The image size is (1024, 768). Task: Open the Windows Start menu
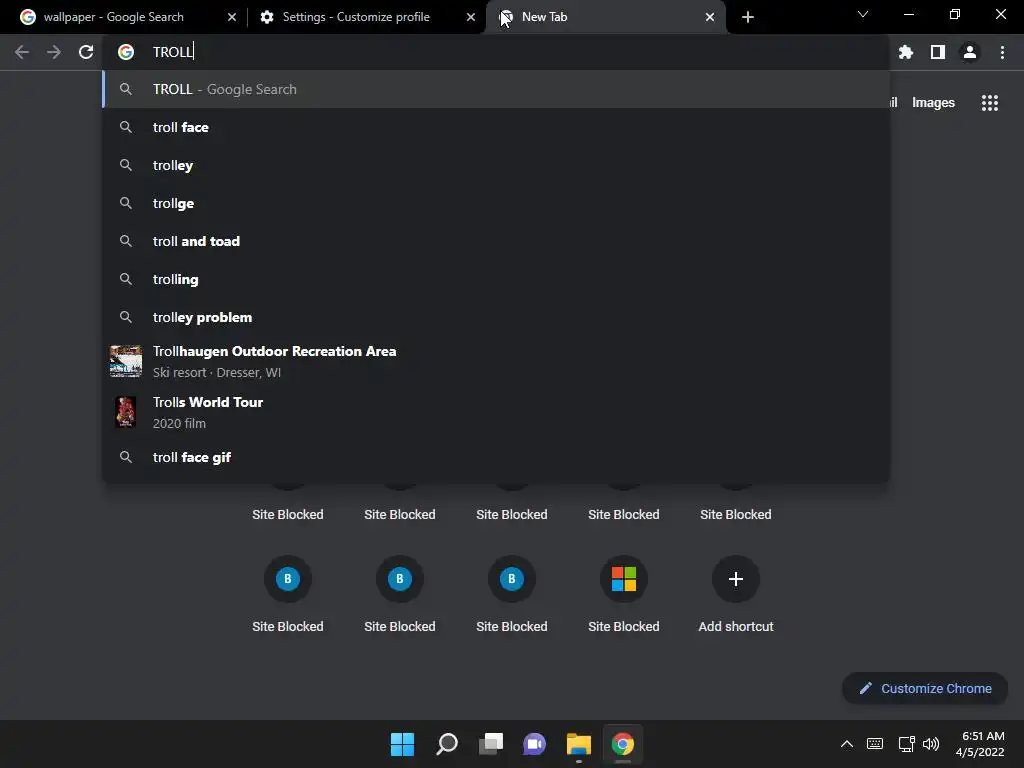[x=402, y=744]
